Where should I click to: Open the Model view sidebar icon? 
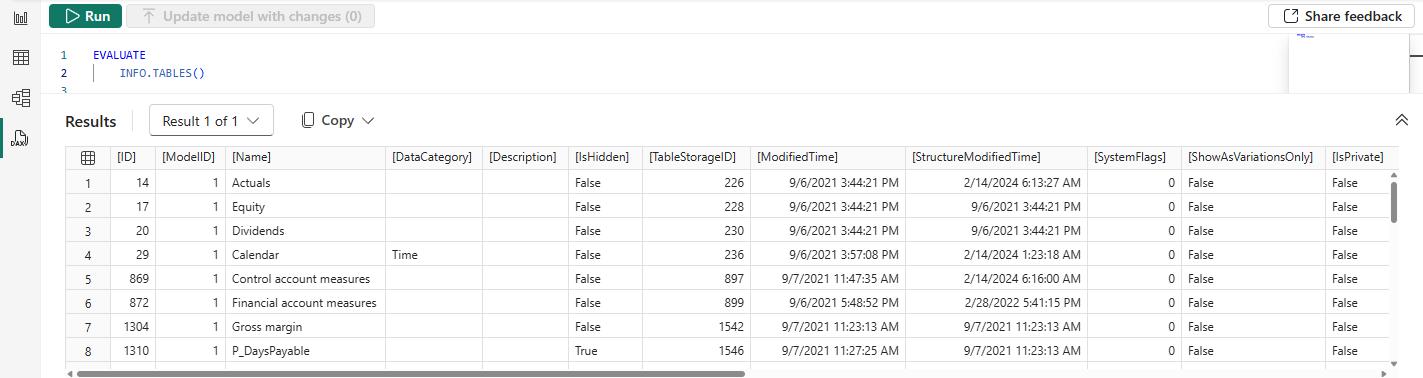[20, 98]
